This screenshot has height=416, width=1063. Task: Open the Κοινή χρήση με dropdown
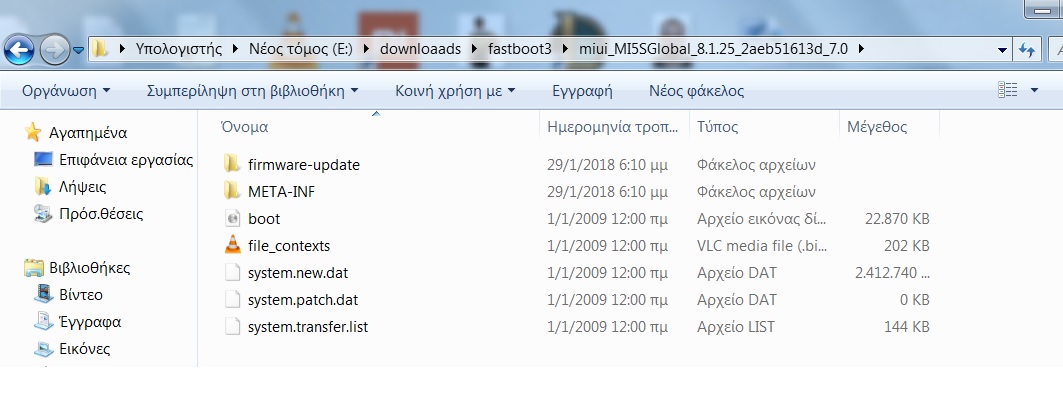pyautogui.click(x=455, y=91)
